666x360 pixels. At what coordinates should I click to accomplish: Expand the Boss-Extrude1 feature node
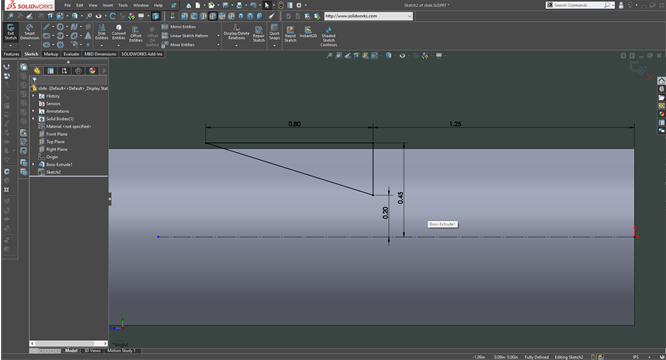click(x=34, y=164)
